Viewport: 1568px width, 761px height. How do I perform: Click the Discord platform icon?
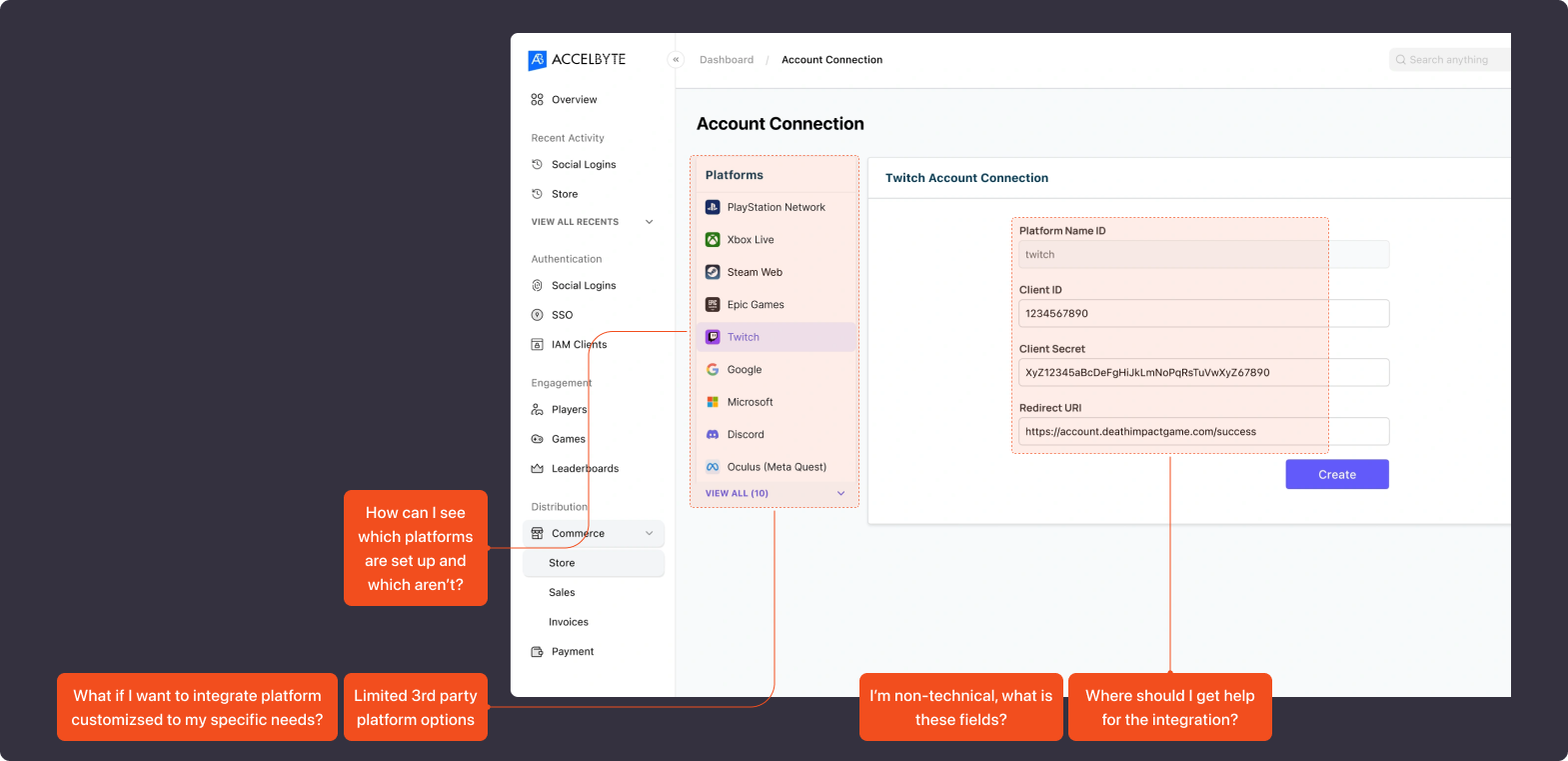point(713,434)
